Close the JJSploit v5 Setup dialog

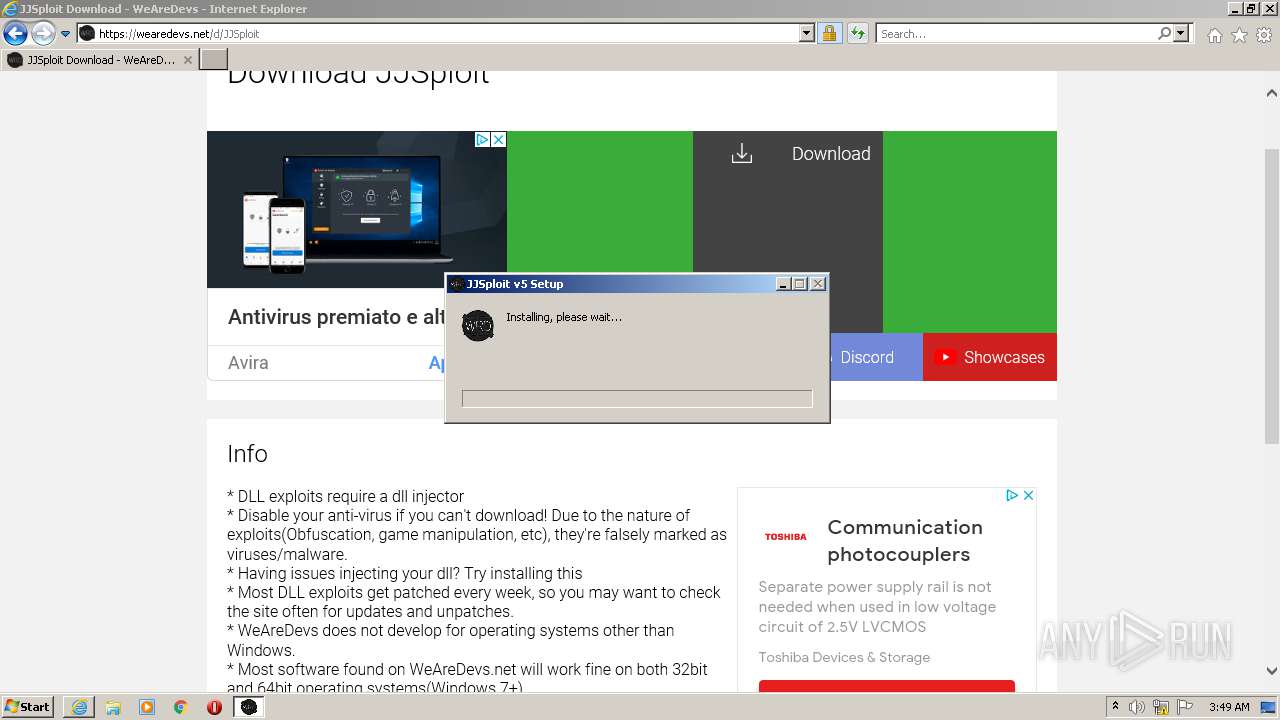[x=818, y=284]
